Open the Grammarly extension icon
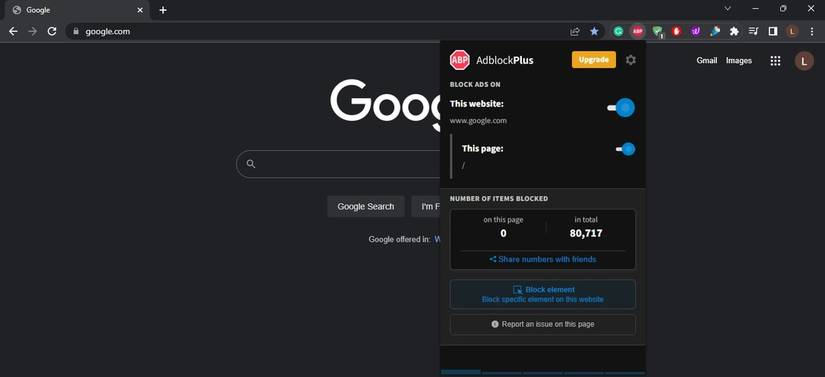Viewport: 825px width, 377px height. (x=619, y=32)
